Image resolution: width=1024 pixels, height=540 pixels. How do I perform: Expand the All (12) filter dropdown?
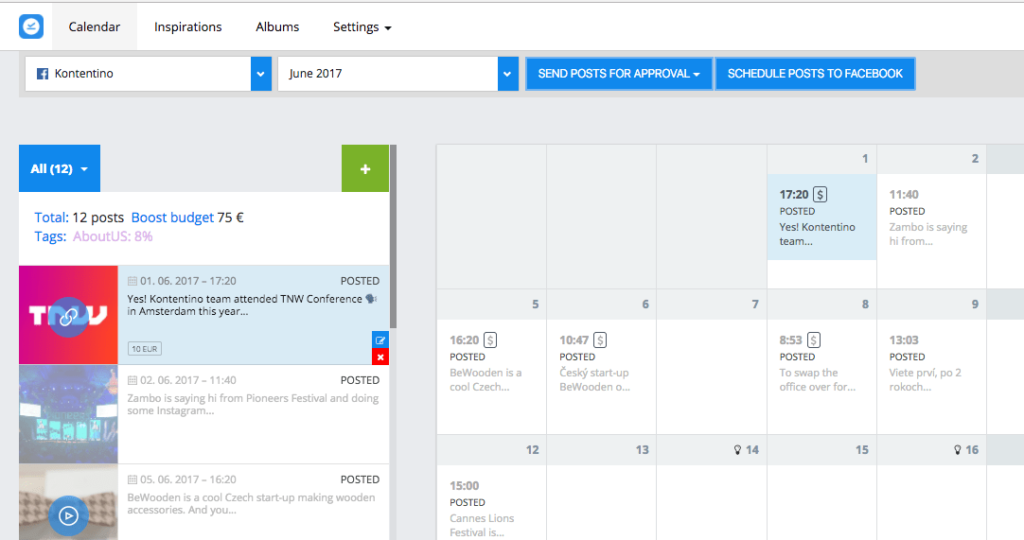59,169
